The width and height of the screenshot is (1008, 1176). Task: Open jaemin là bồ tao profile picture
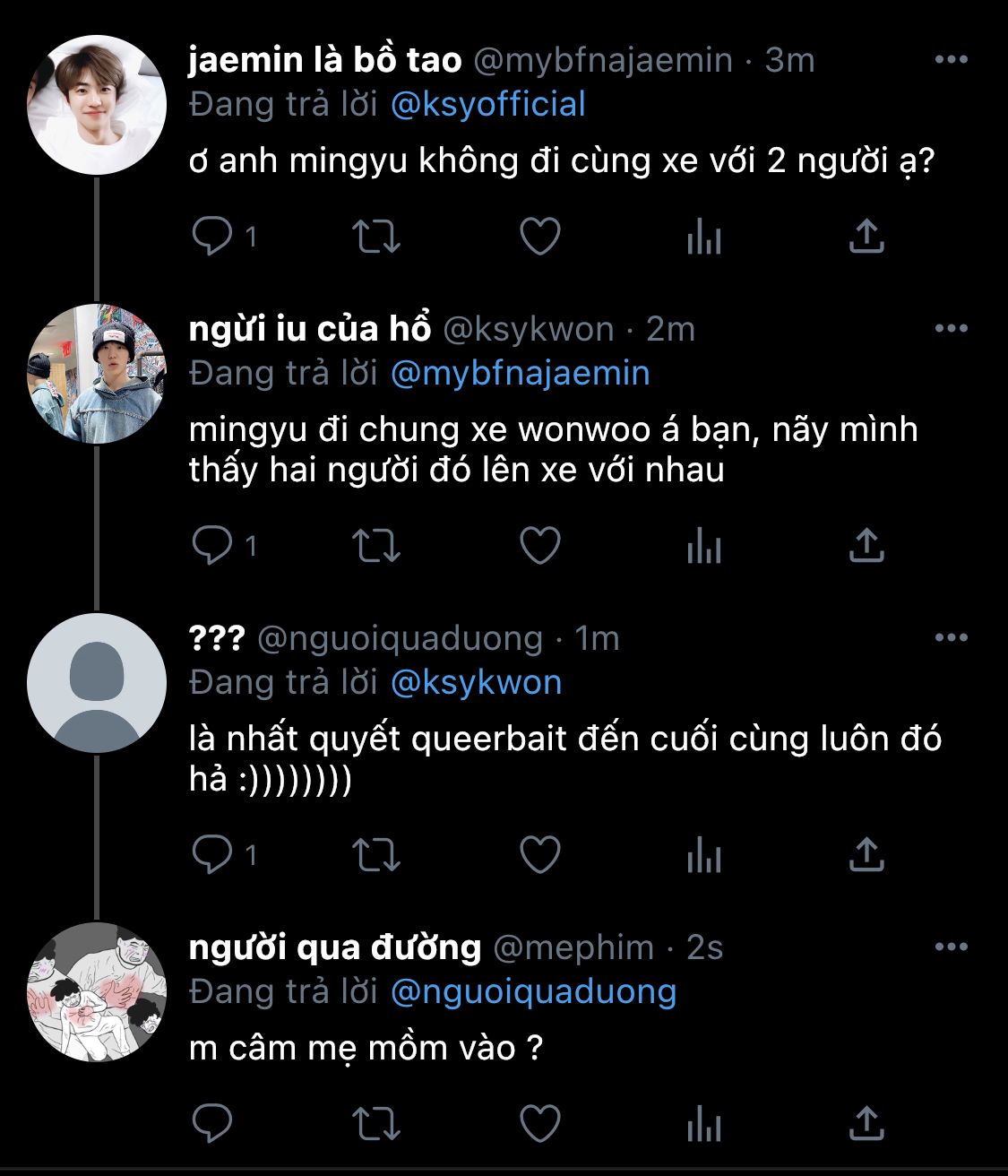97,105
